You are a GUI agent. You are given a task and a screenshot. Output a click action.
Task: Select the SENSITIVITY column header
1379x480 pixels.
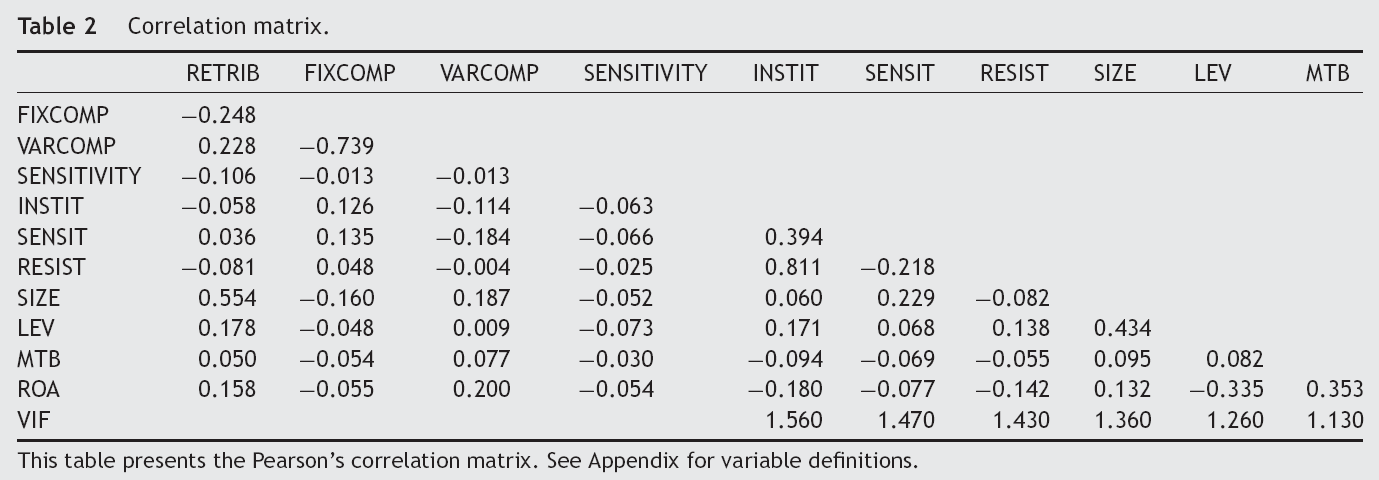point(645,73)
